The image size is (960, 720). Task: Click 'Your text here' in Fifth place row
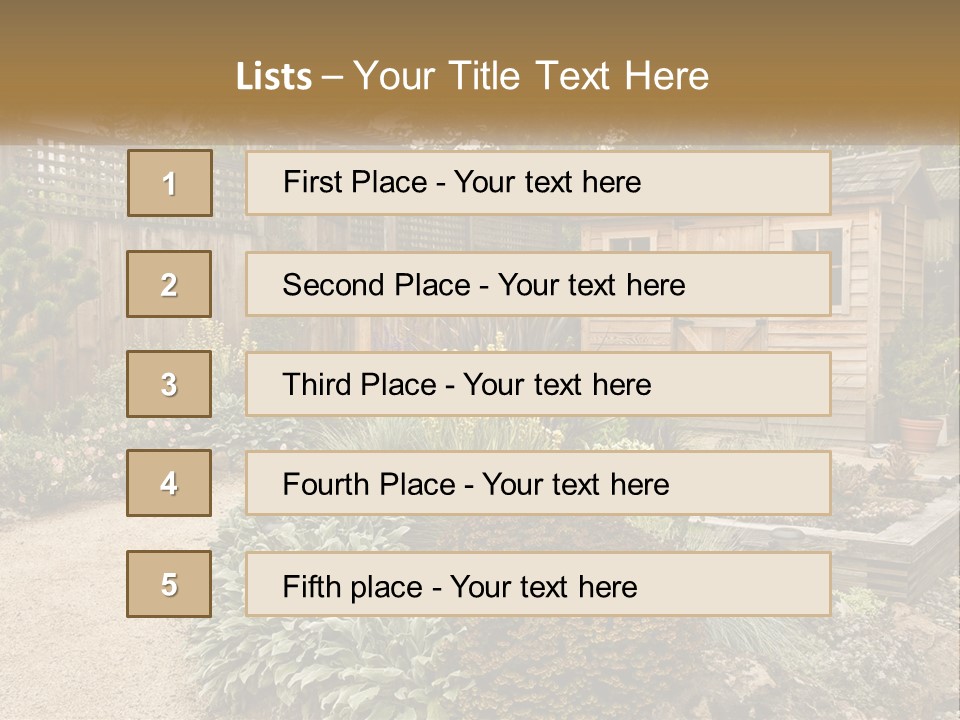pos(544,587)
